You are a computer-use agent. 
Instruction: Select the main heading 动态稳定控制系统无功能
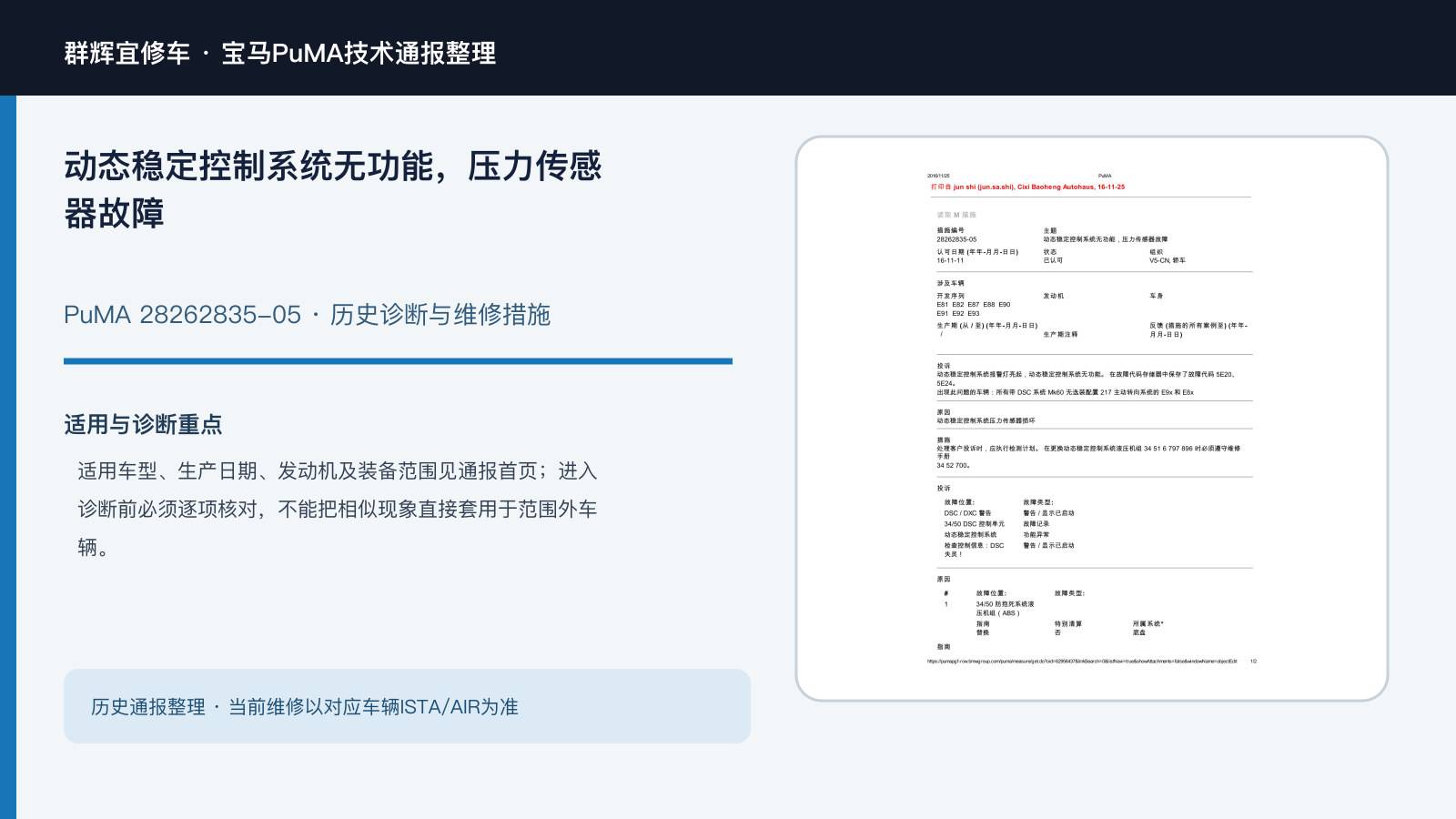333,190
